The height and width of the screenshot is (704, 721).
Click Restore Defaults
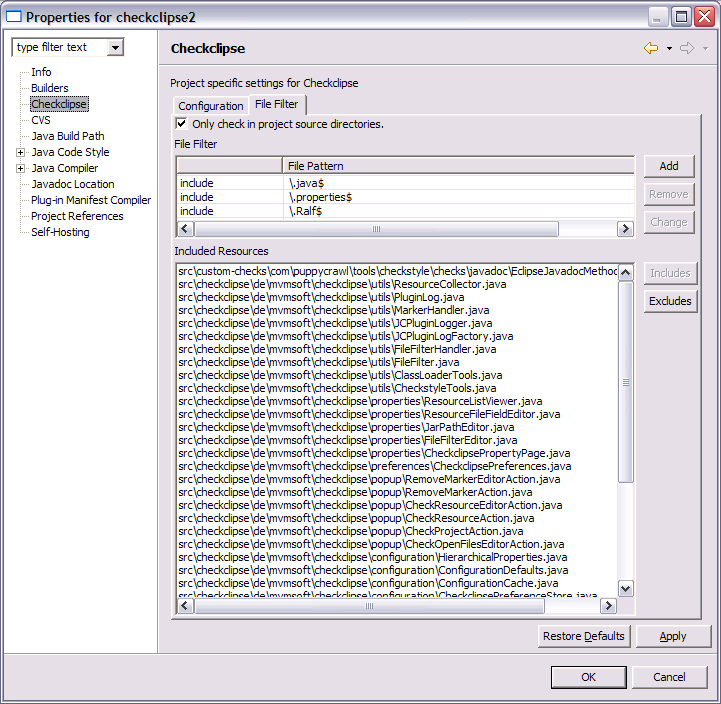tap(584, 636)
